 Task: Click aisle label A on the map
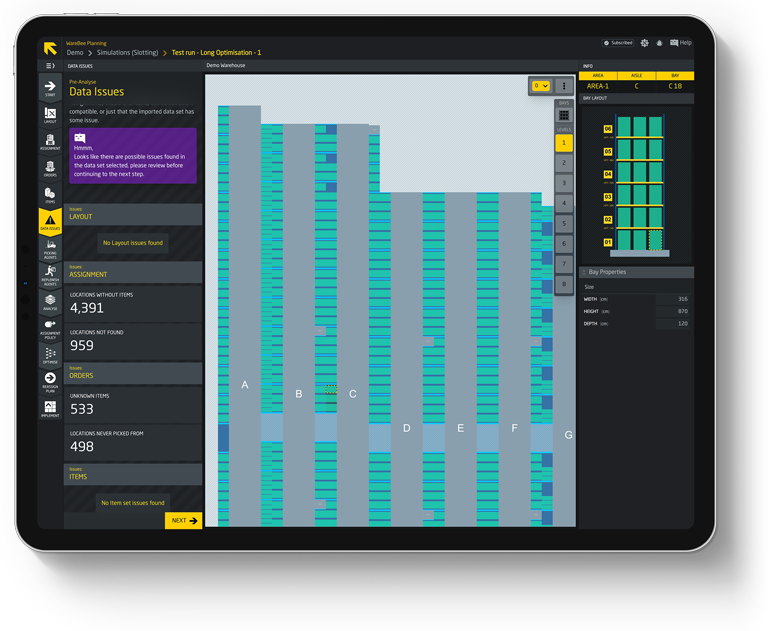tap(245, 385)
